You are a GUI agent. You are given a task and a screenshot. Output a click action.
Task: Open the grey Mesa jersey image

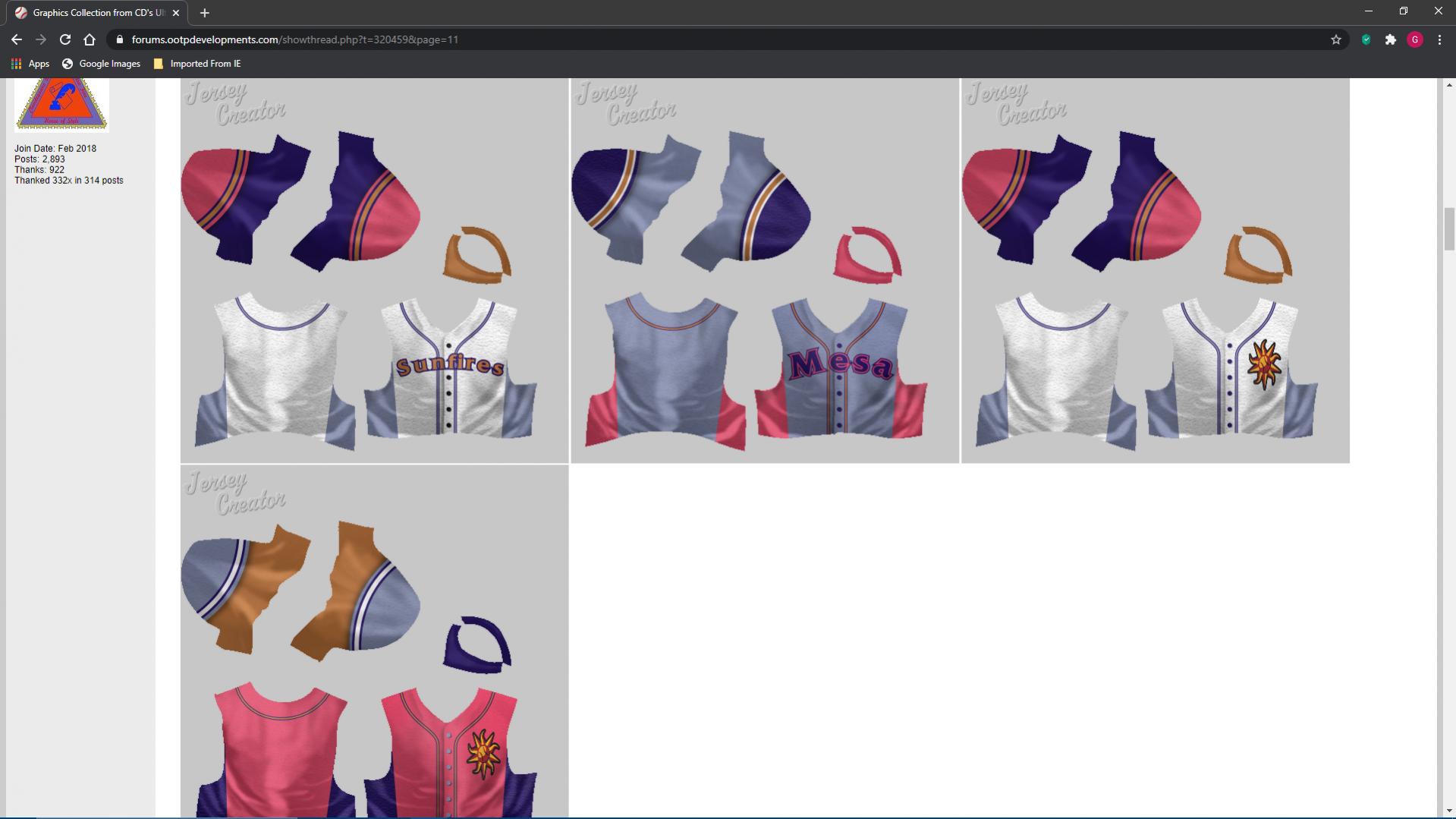765,270
